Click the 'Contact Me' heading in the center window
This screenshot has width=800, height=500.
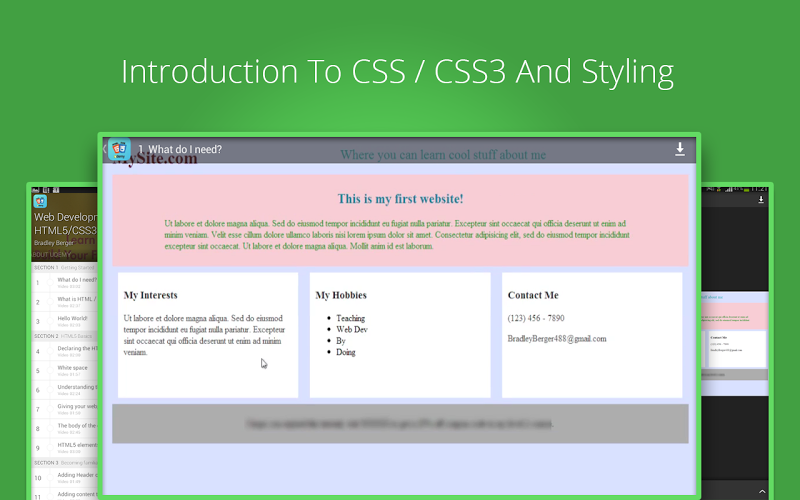click(x=533, y=295)
